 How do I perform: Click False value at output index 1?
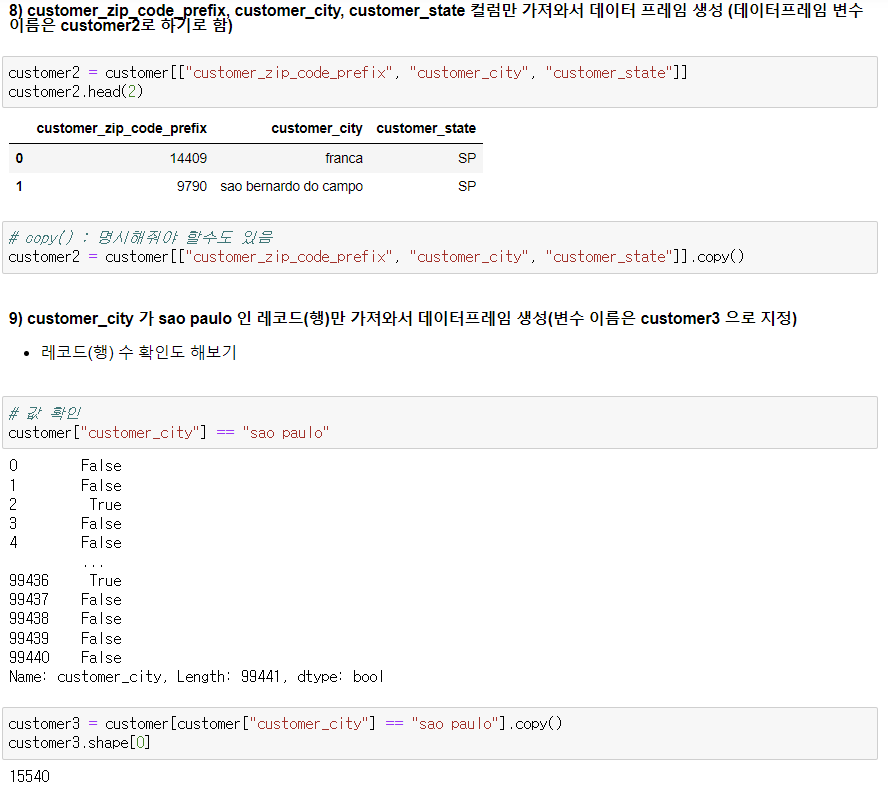click(101, 486)
